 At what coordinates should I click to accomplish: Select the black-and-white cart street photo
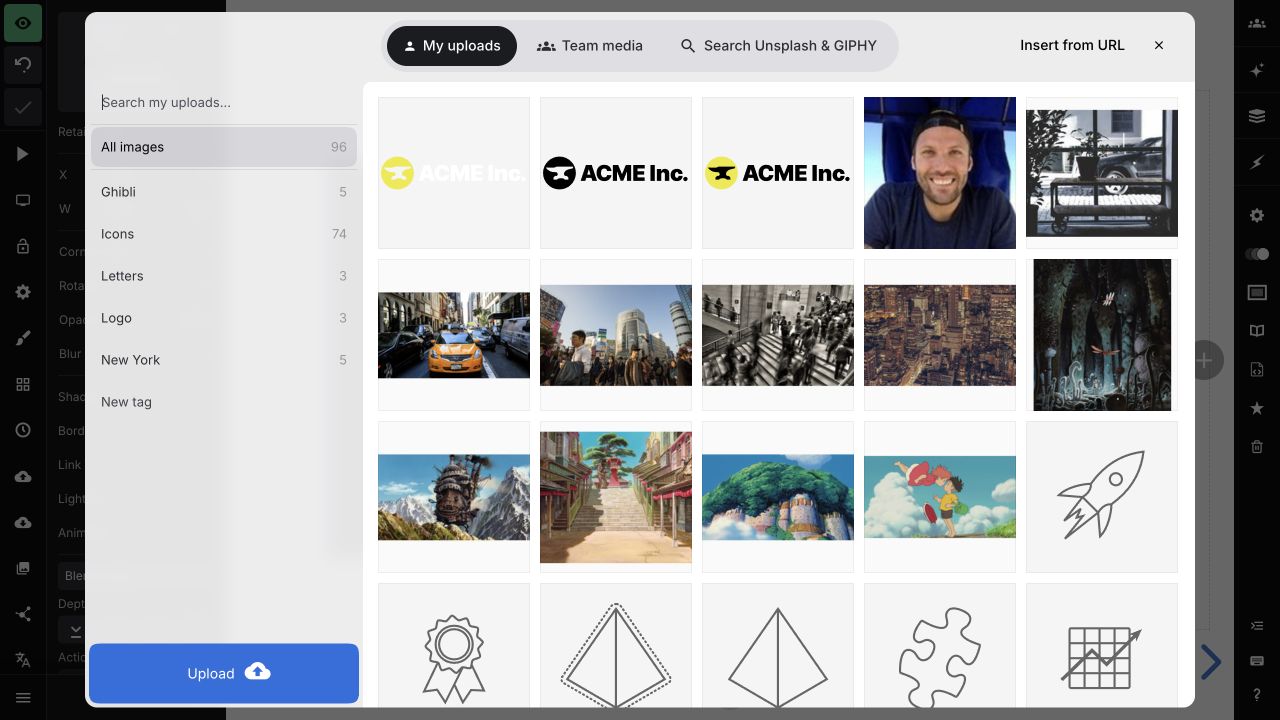click(x=1102, y=173)
